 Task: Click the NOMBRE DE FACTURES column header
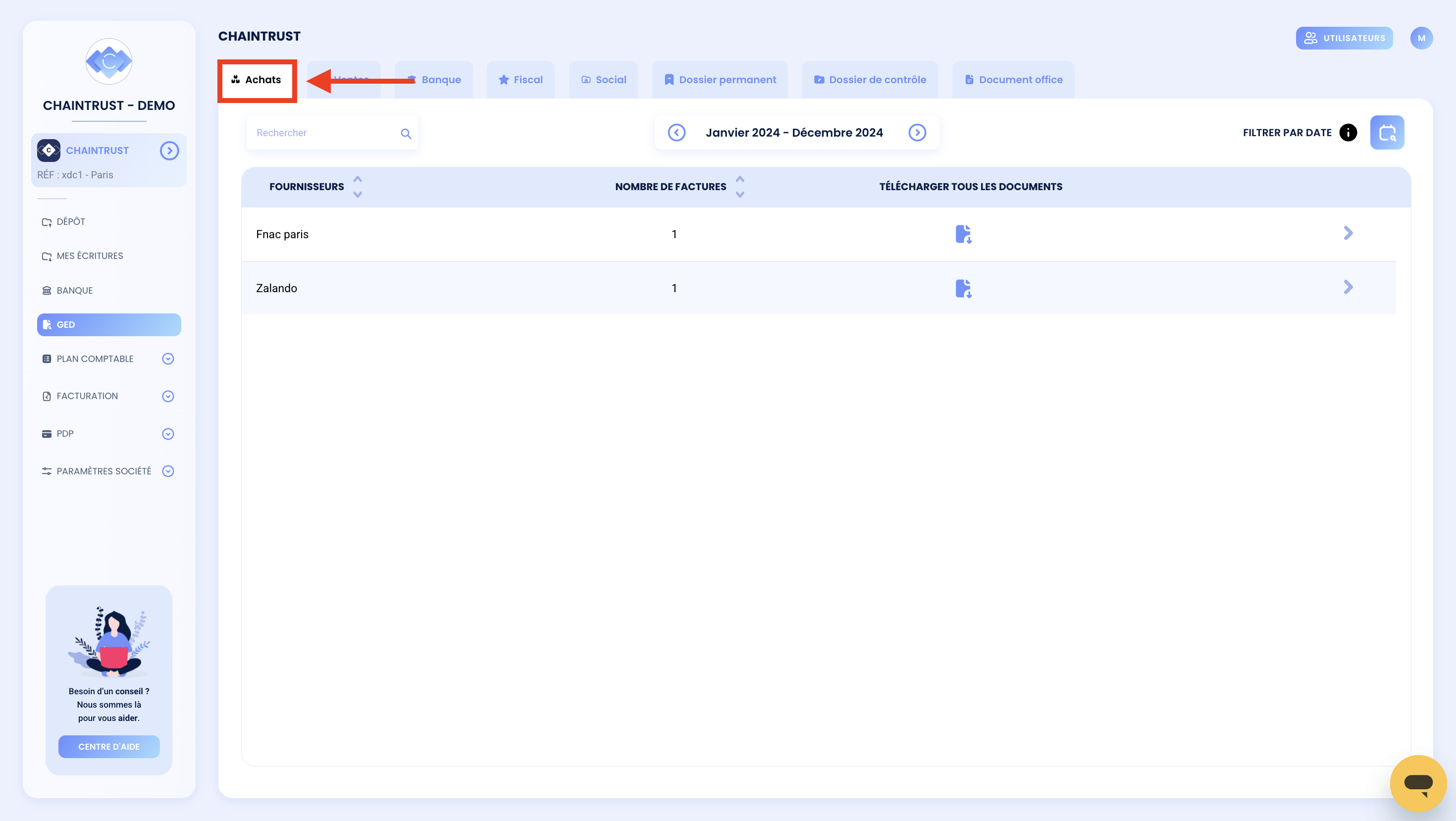click(671, 187)
